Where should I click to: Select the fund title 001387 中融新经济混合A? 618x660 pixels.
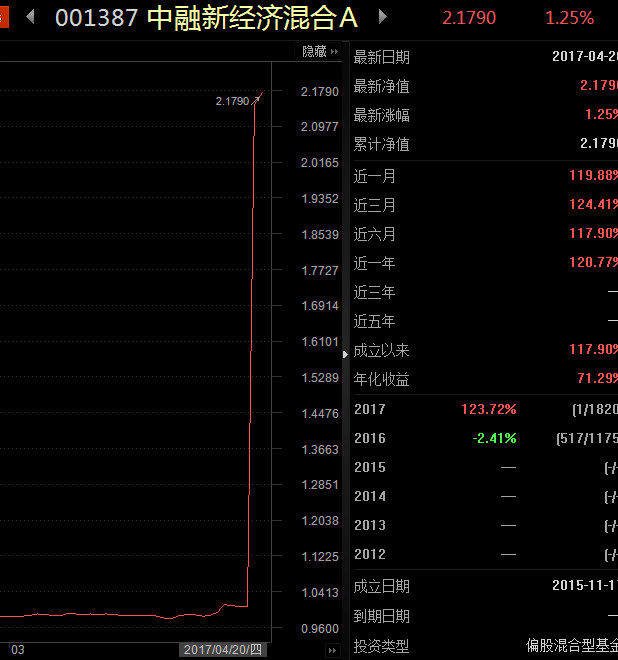207,18
